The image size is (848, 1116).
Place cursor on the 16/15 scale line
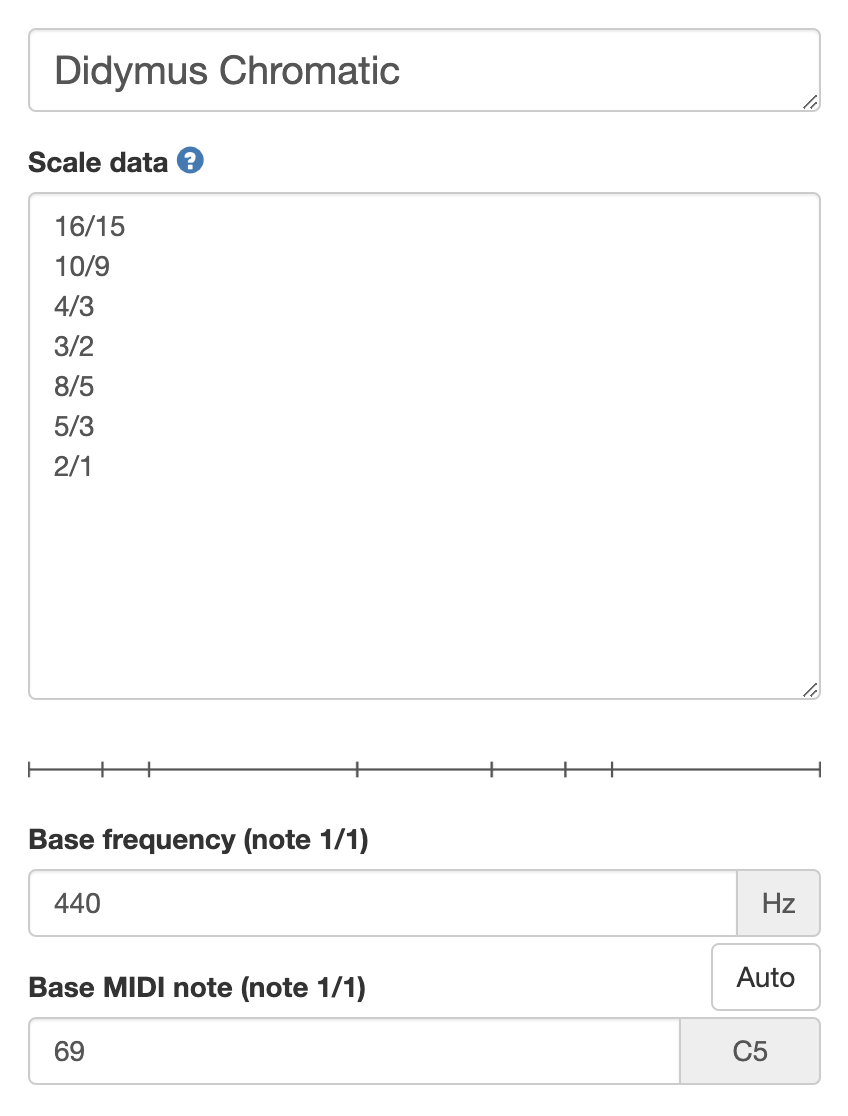(x=90, y=227)
